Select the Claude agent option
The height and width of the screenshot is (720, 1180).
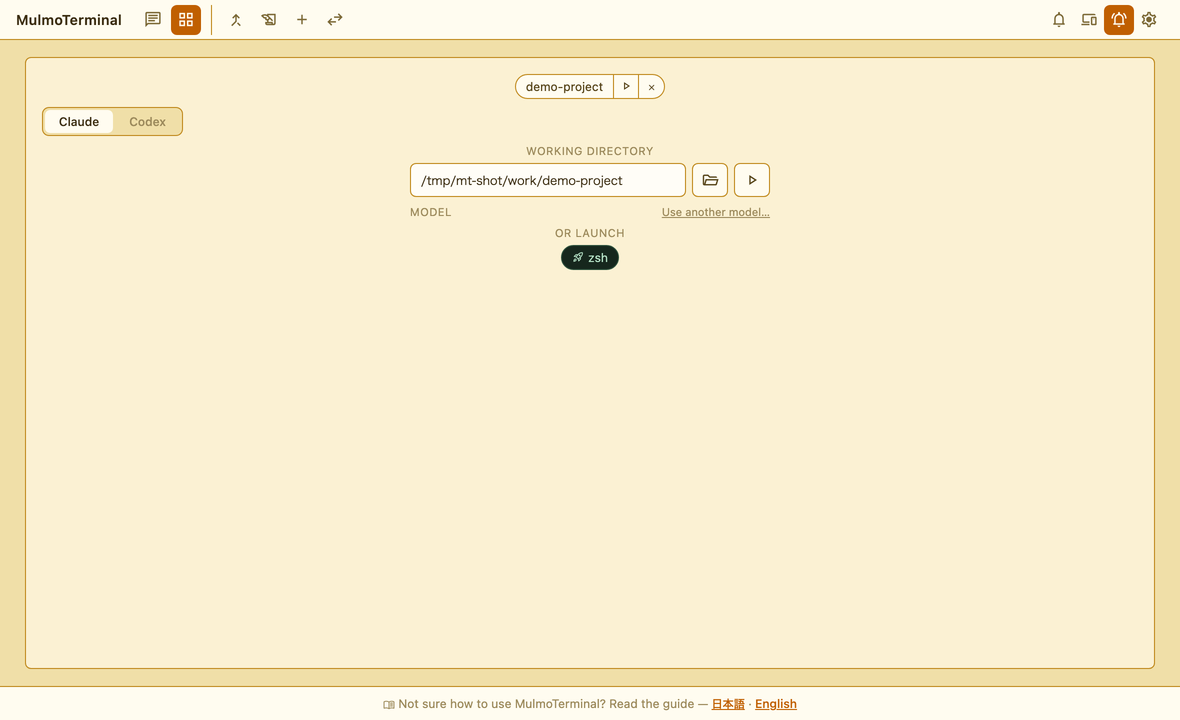pos(79,122)
